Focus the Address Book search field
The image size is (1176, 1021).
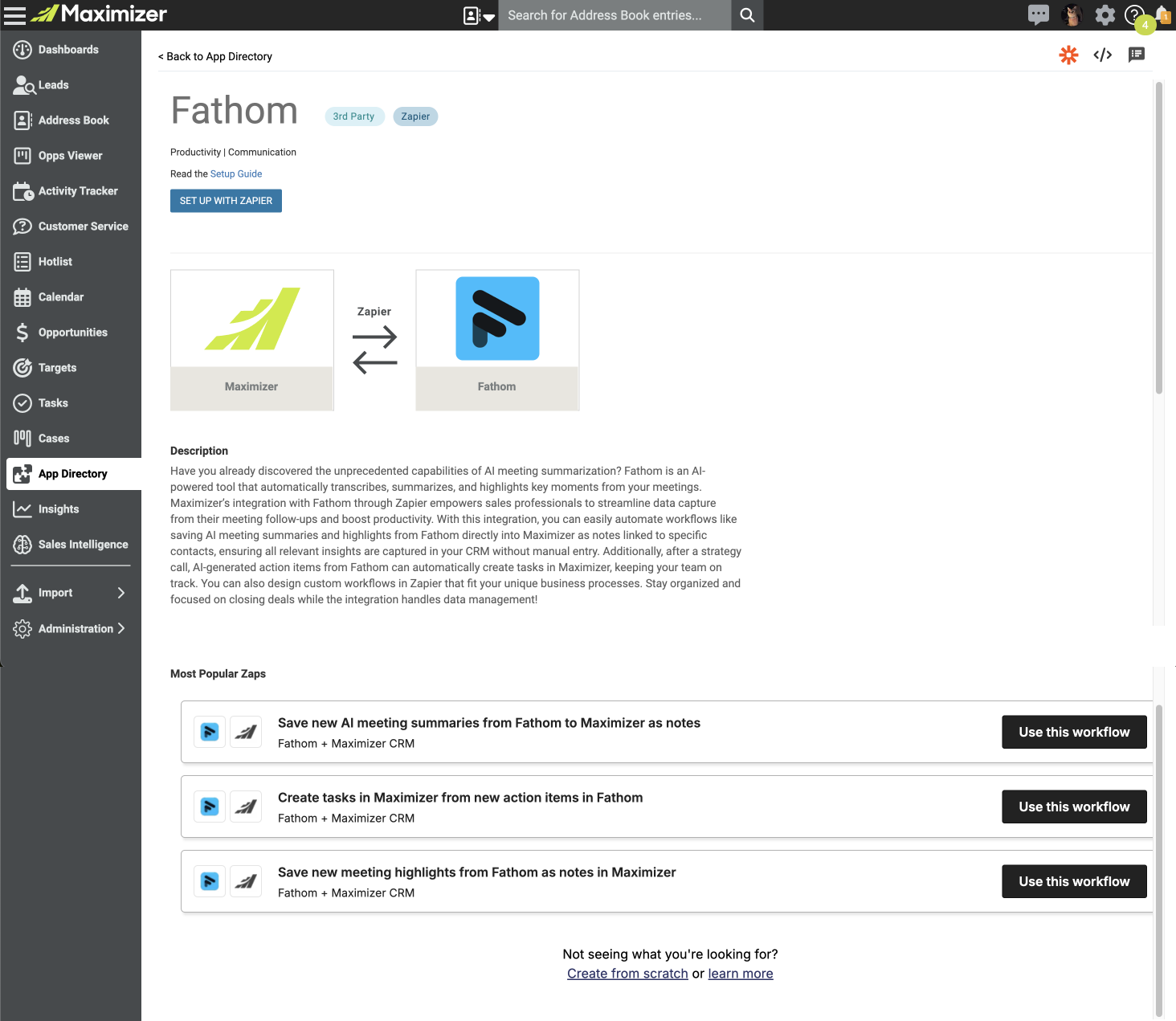(615, 15)
